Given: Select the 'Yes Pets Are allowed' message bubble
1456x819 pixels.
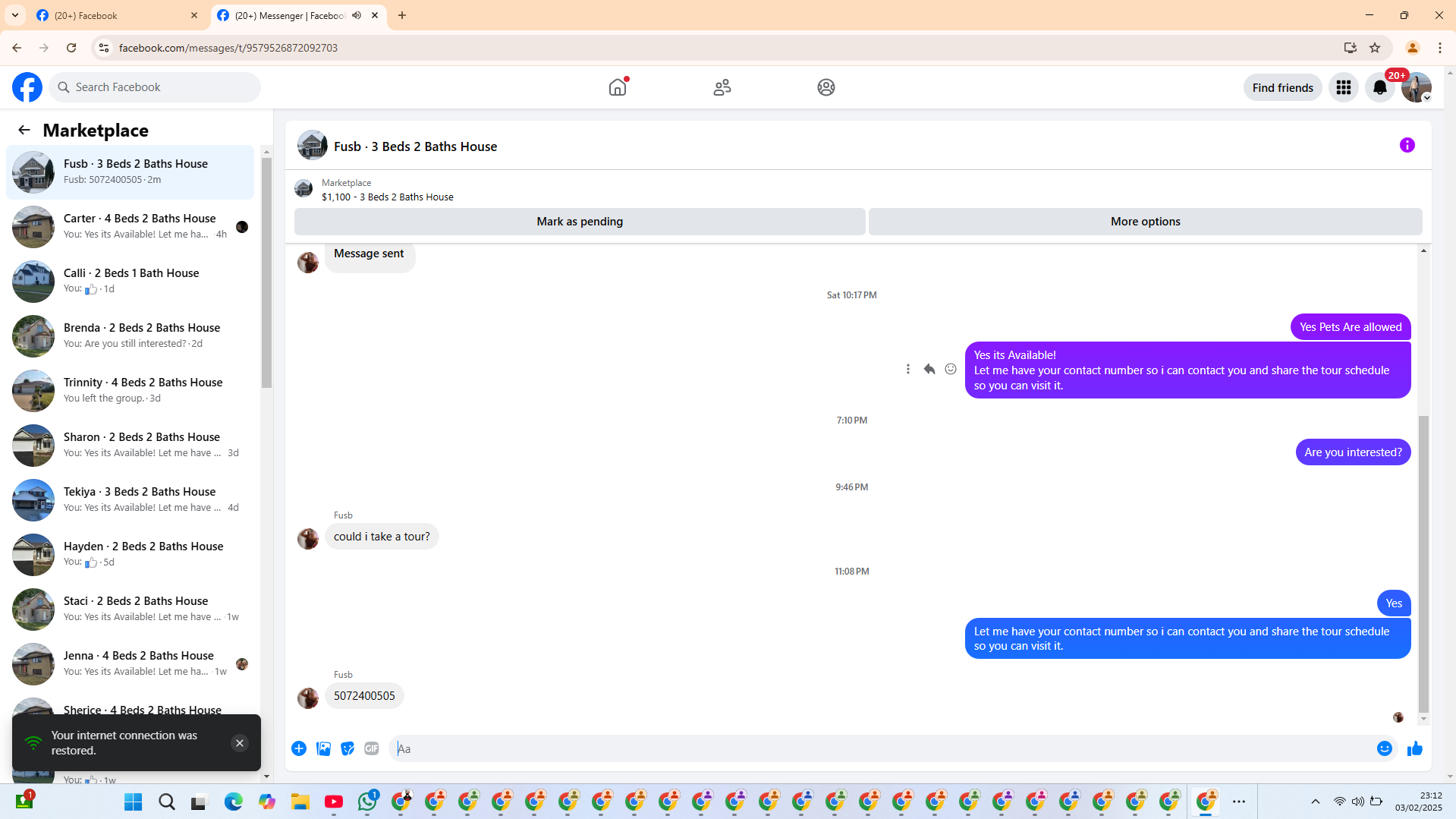Looking at the screenshot, I should [x=1351, y=327].
